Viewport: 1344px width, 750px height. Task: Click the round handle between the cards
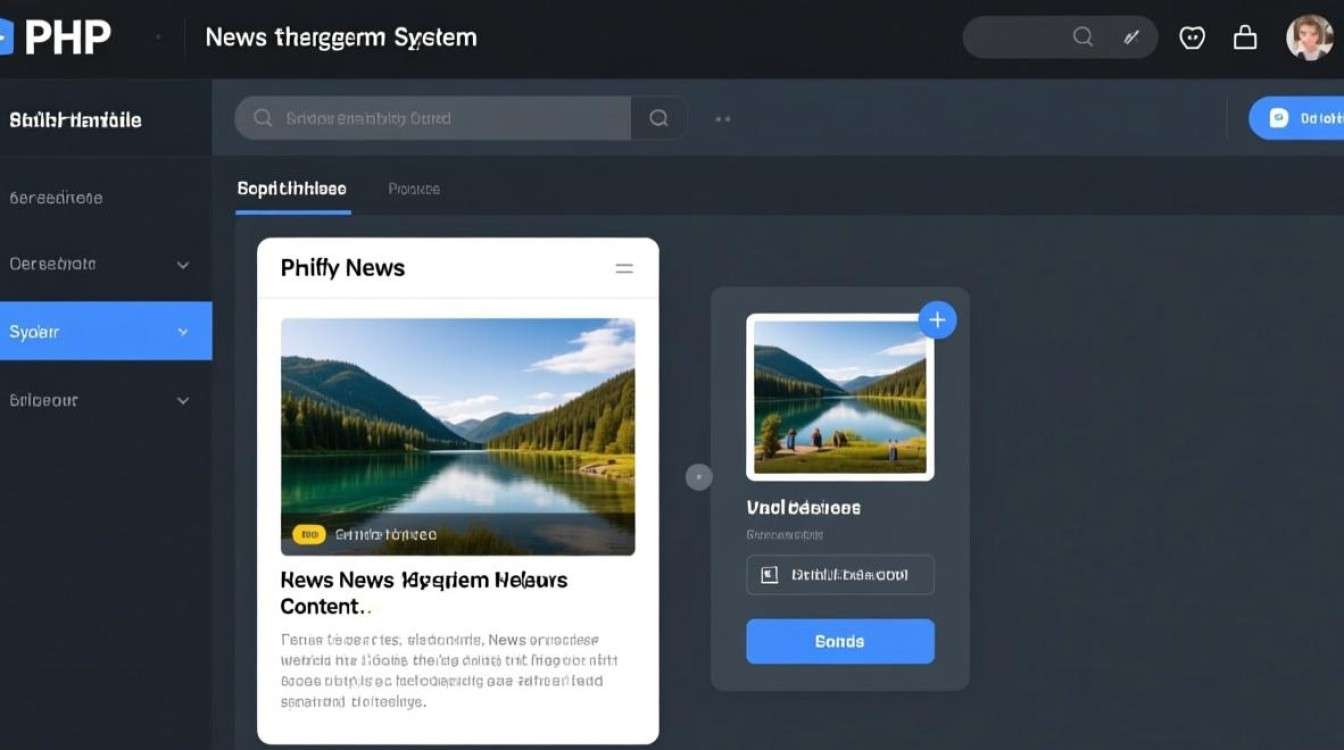pyautogui.click(x=698, y=477)
